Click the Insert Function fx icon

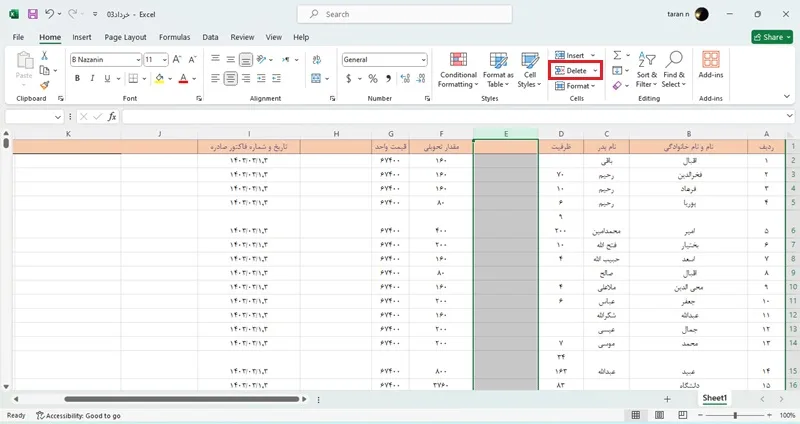(112, 117)
